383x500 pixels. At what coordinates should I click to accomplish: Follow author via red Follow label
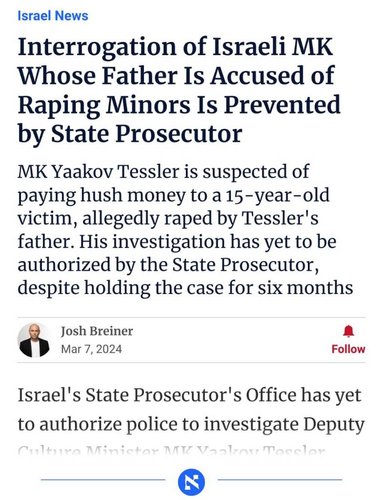click(x=348, y=349)
